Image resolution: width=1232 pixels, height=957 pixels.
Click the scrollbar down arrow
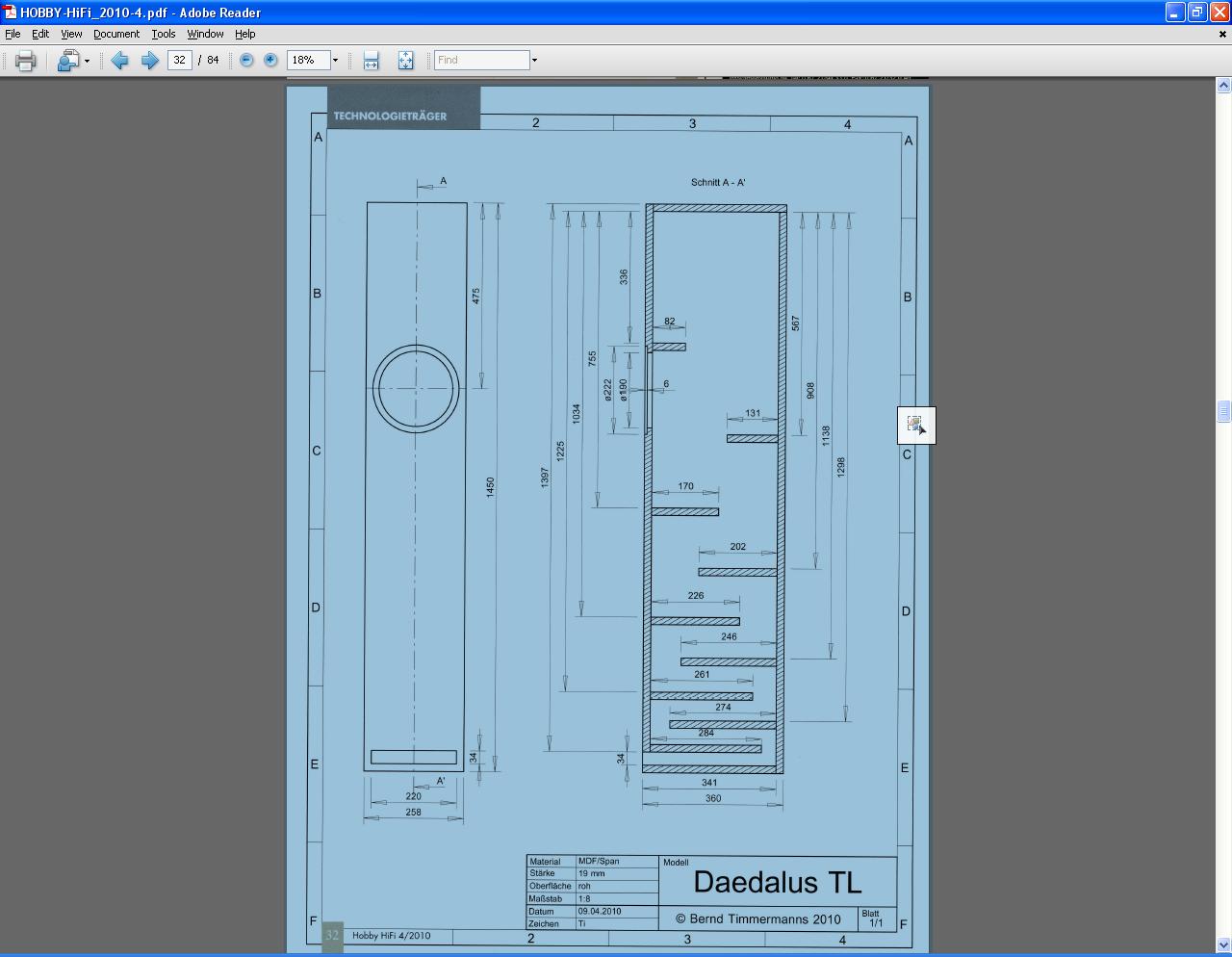[1223, 945]
